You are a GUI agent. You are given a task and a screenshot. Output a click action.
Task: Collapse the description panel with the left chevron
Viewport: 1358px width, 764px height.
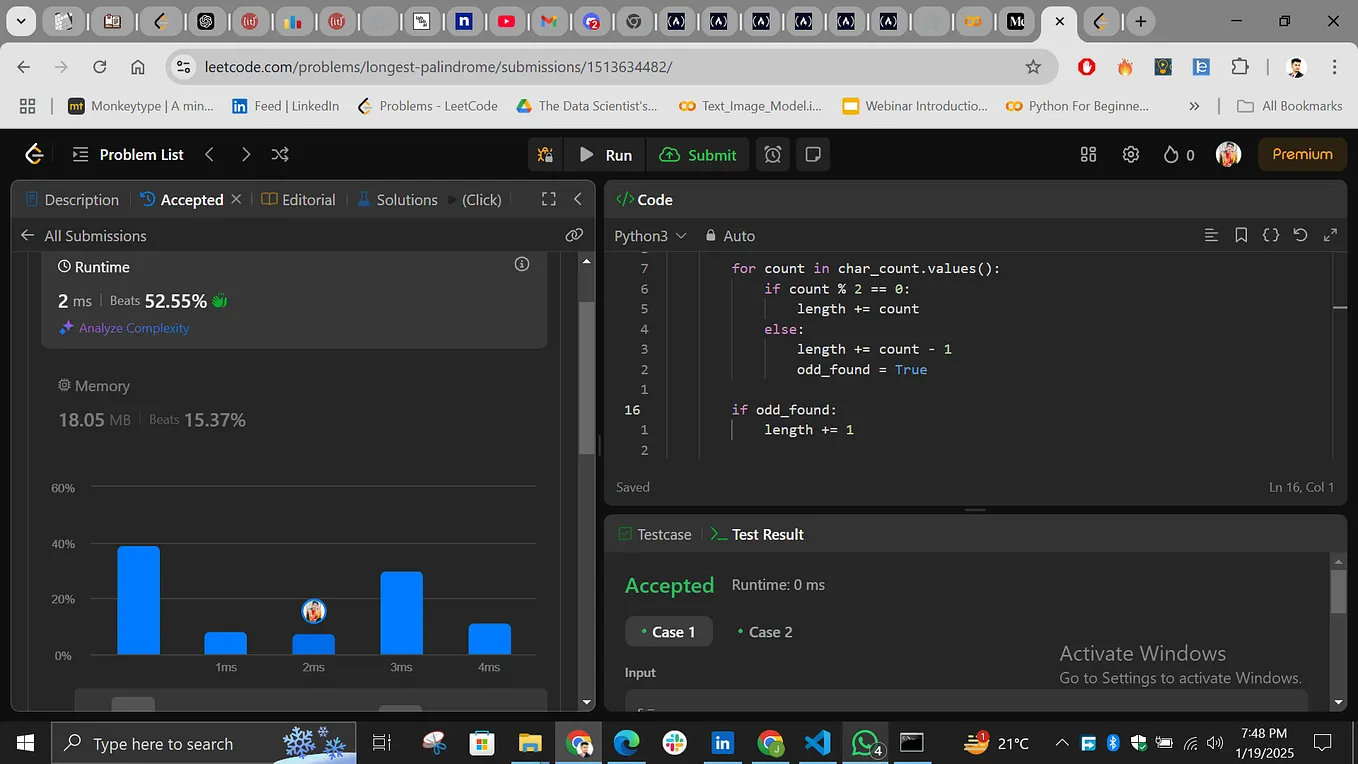tap(578, 199)
